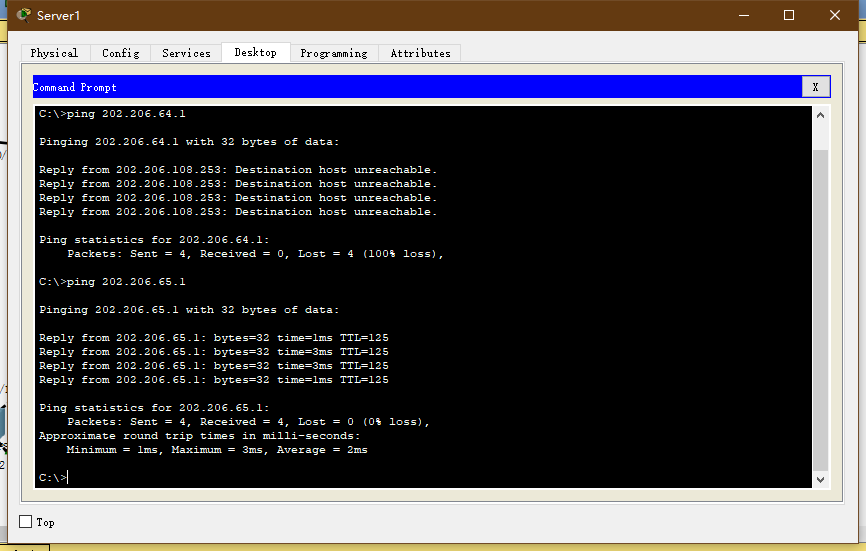Image resolution: width=866 pixels, height=551 pixels.
Task: Select the Desktop tab
Action: (x=256, y=52)
